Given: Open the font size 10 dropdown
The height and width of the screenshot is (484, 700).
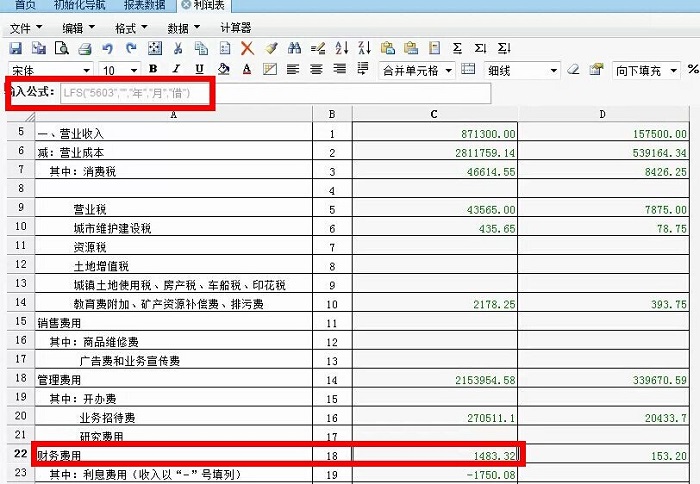Looking at the screenshot, I should click(x=133, y=71).
